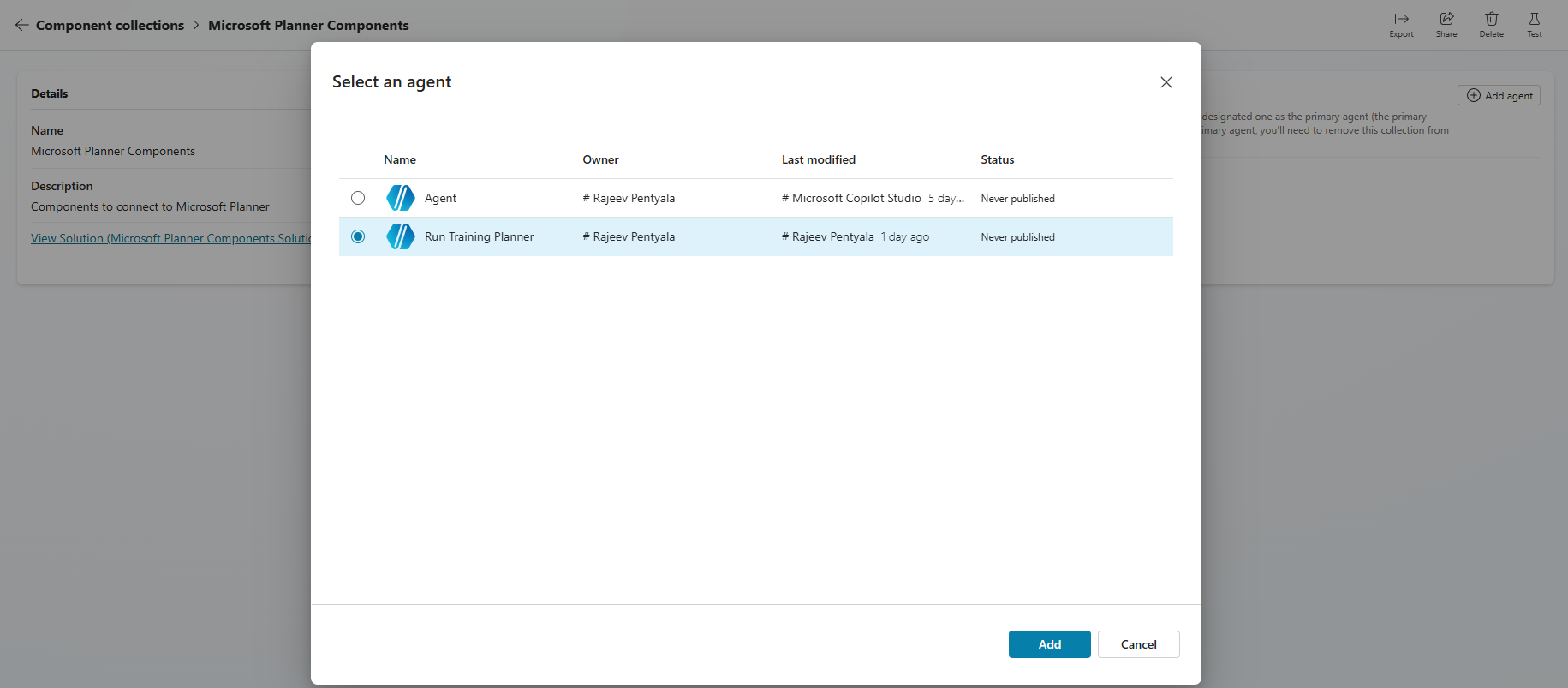Click the Test flask icon
The height and width of the screenshot is (688, 1568).
click(x=1534, y=20)
